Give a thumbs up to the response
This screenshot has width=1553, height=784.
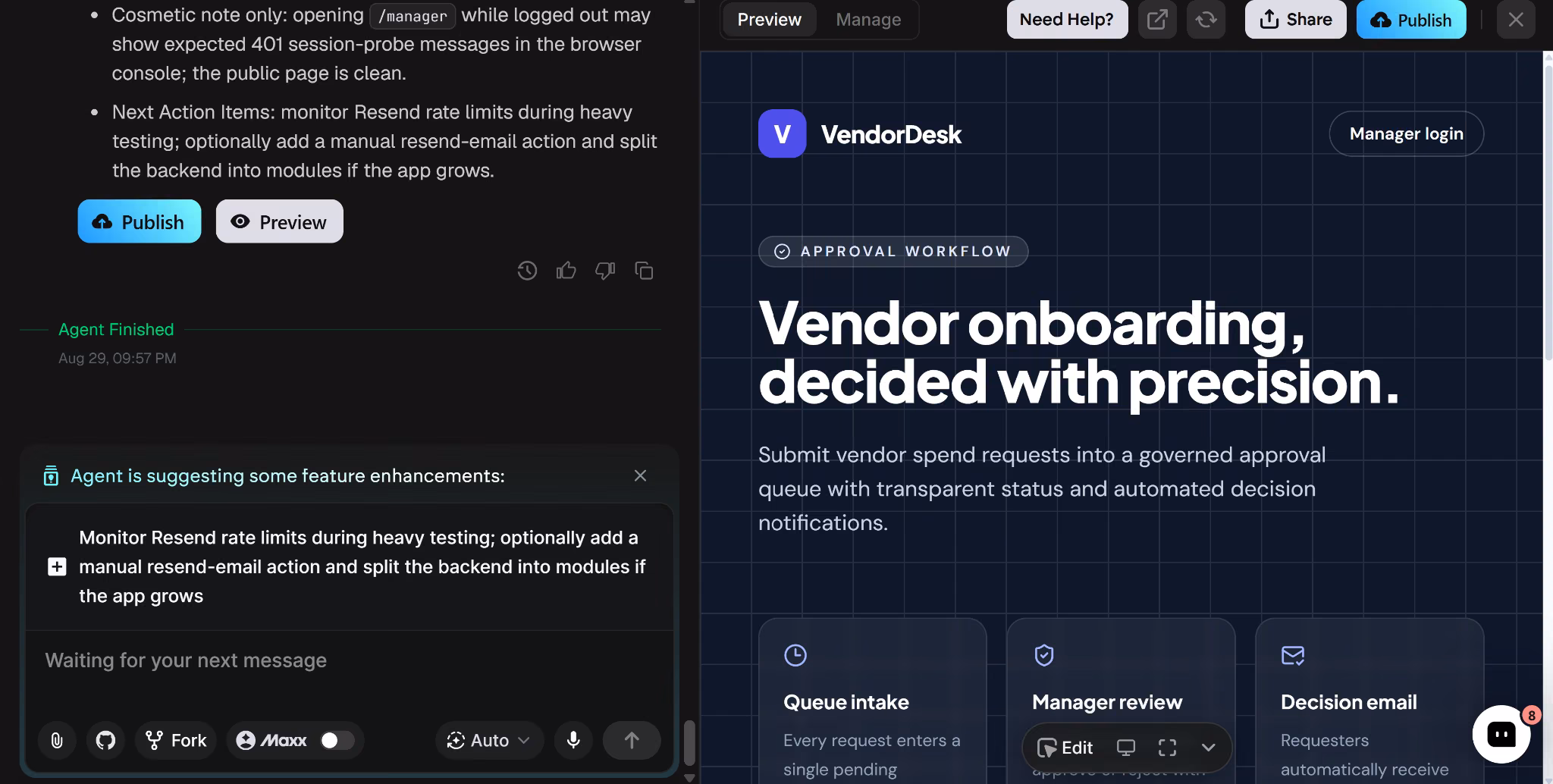point(566,271)
